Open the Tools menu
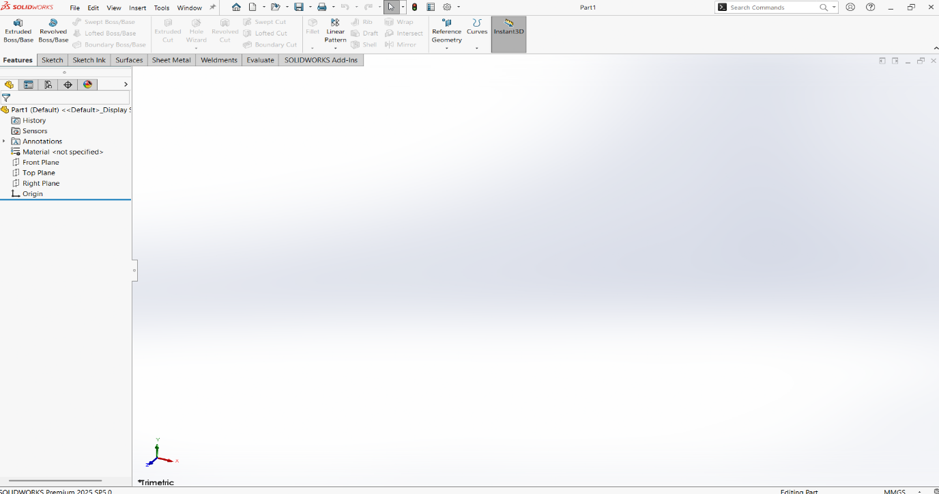Image resolution: width=939 pixels, height=494 pixels. tap(162, 8)
